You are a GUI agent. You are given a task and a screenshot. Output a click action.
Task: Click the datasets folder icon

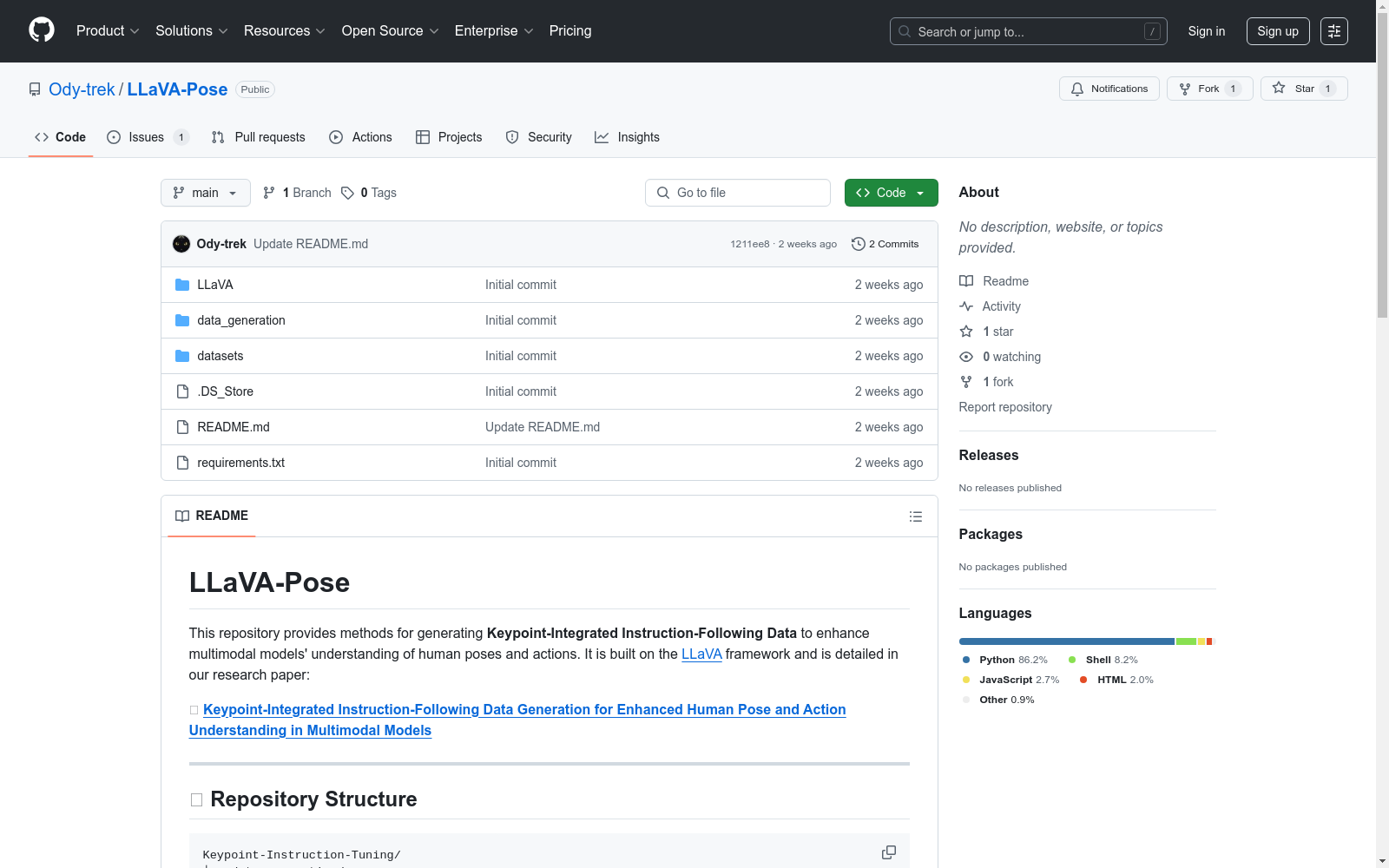[x=182, y=356]
